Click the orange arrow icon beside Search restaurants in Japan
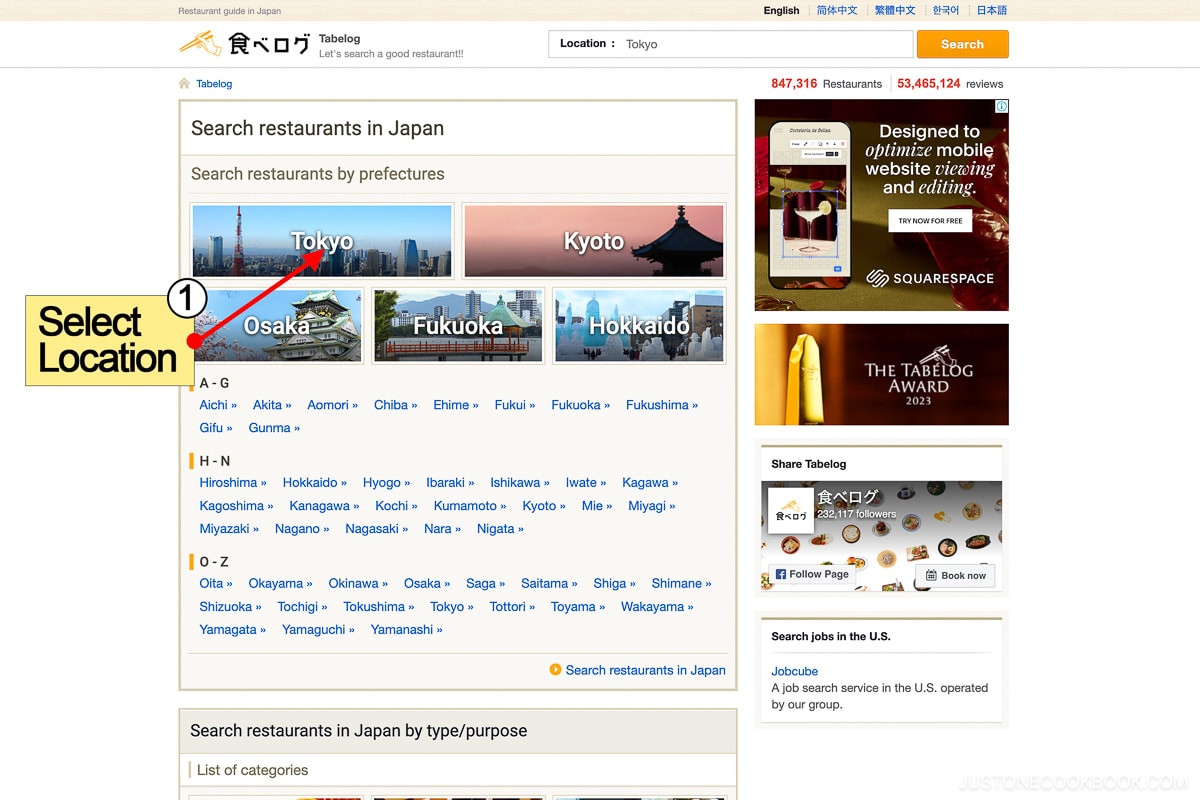 (555, 670)
